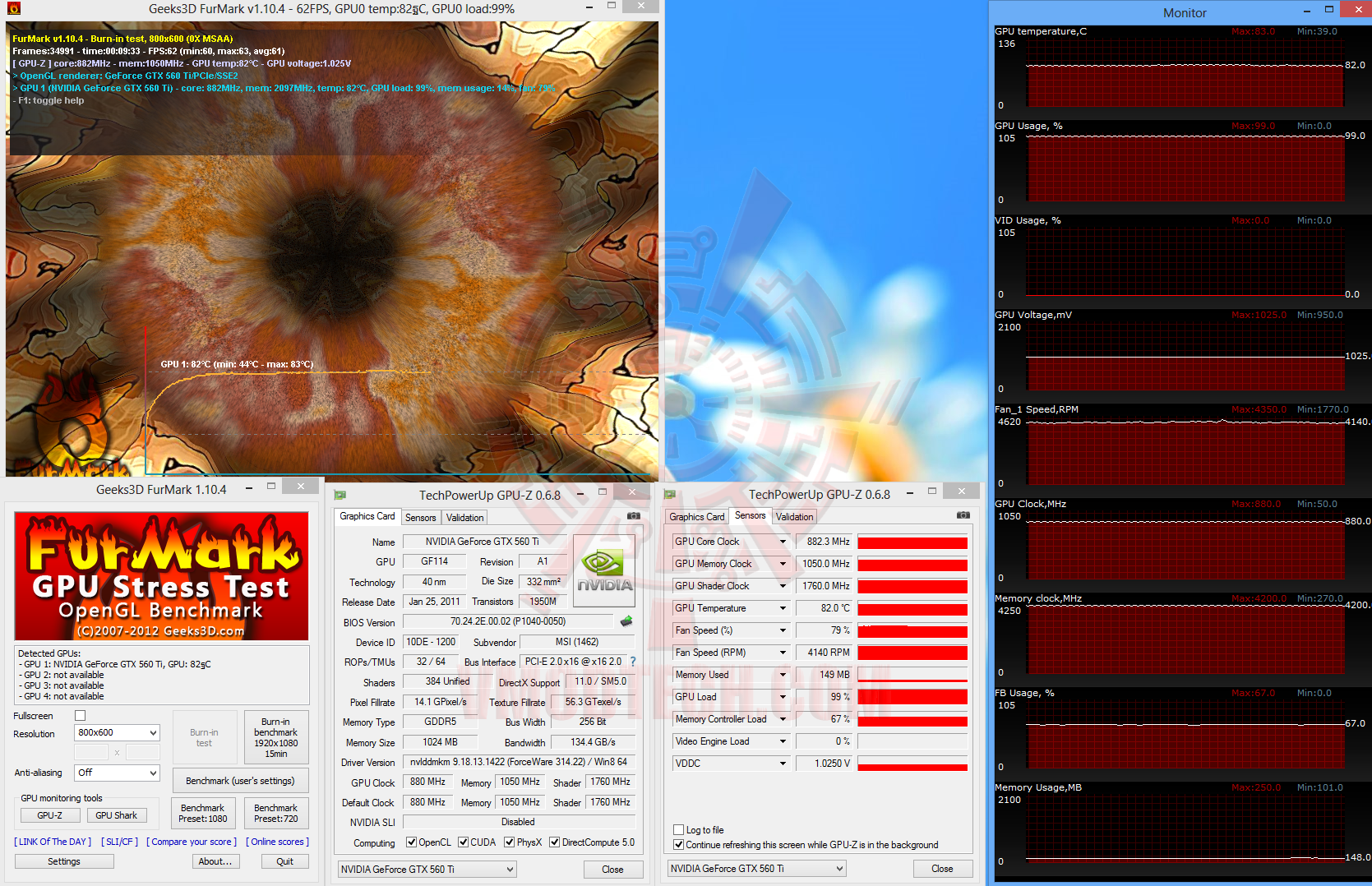Screen dimensions: 1372x886
Task: Expand the Video Engine Load sensor dropdown
Action: click(x=783, y=741)
